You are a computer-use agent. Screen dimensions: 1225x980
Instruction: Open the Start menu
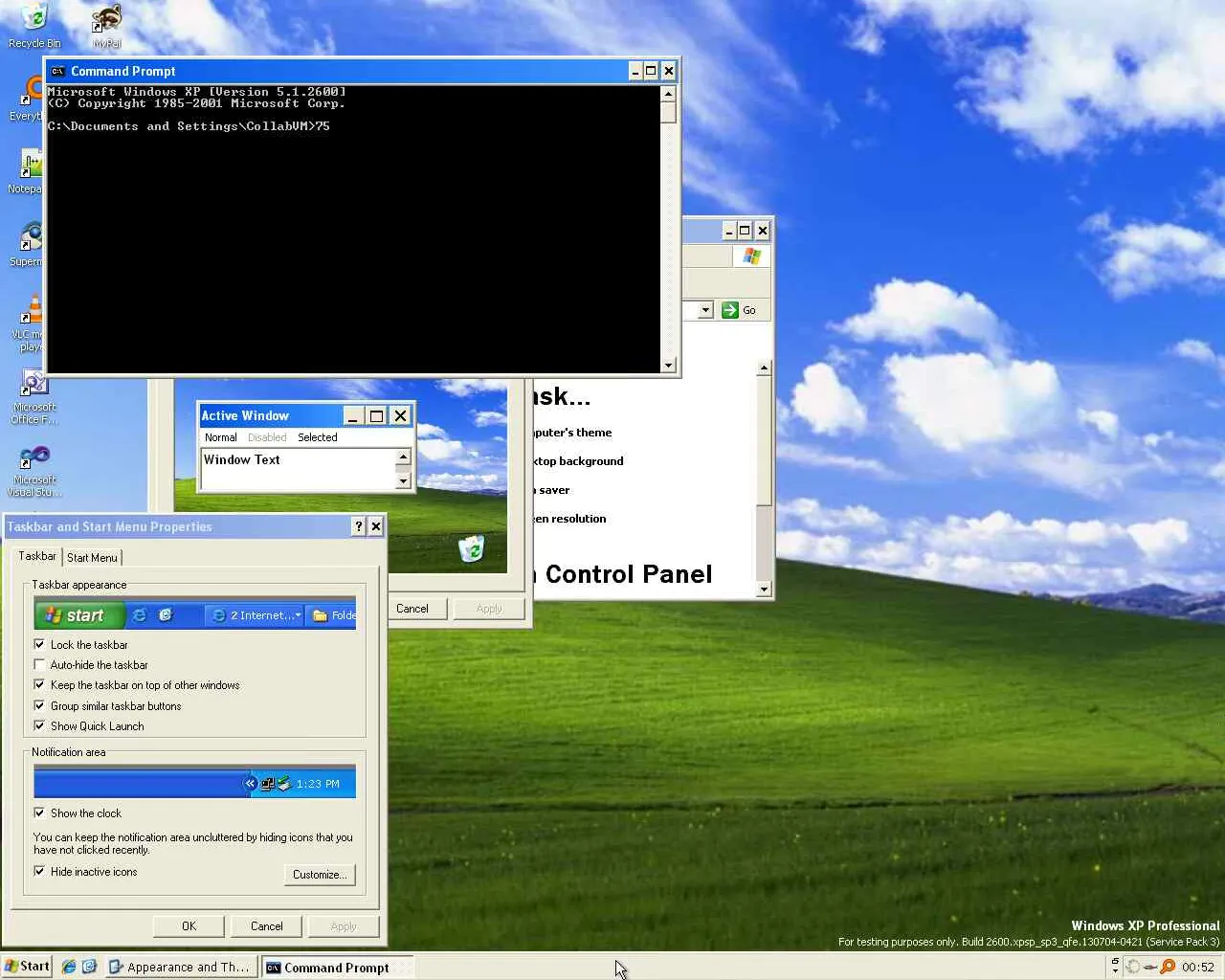(27, 967)
